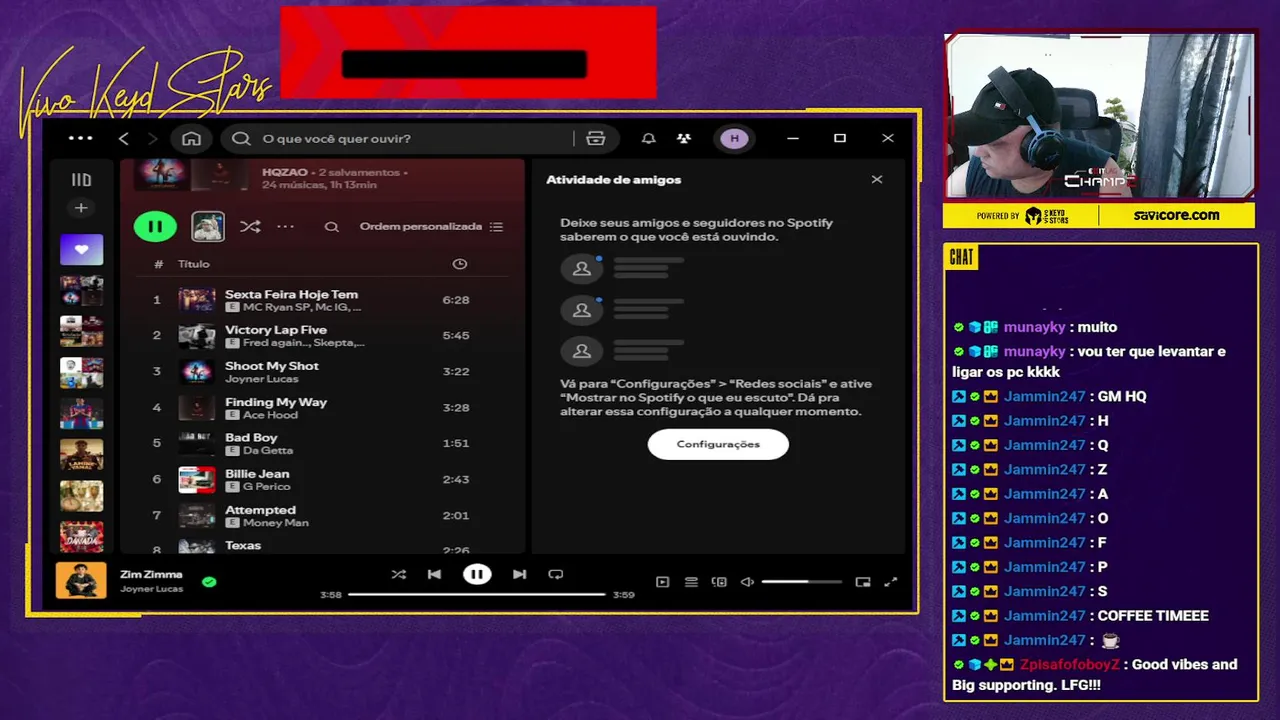Click chat username 'ZpisafofoboyZ'
The image size is (1280, 720).
1070,664
